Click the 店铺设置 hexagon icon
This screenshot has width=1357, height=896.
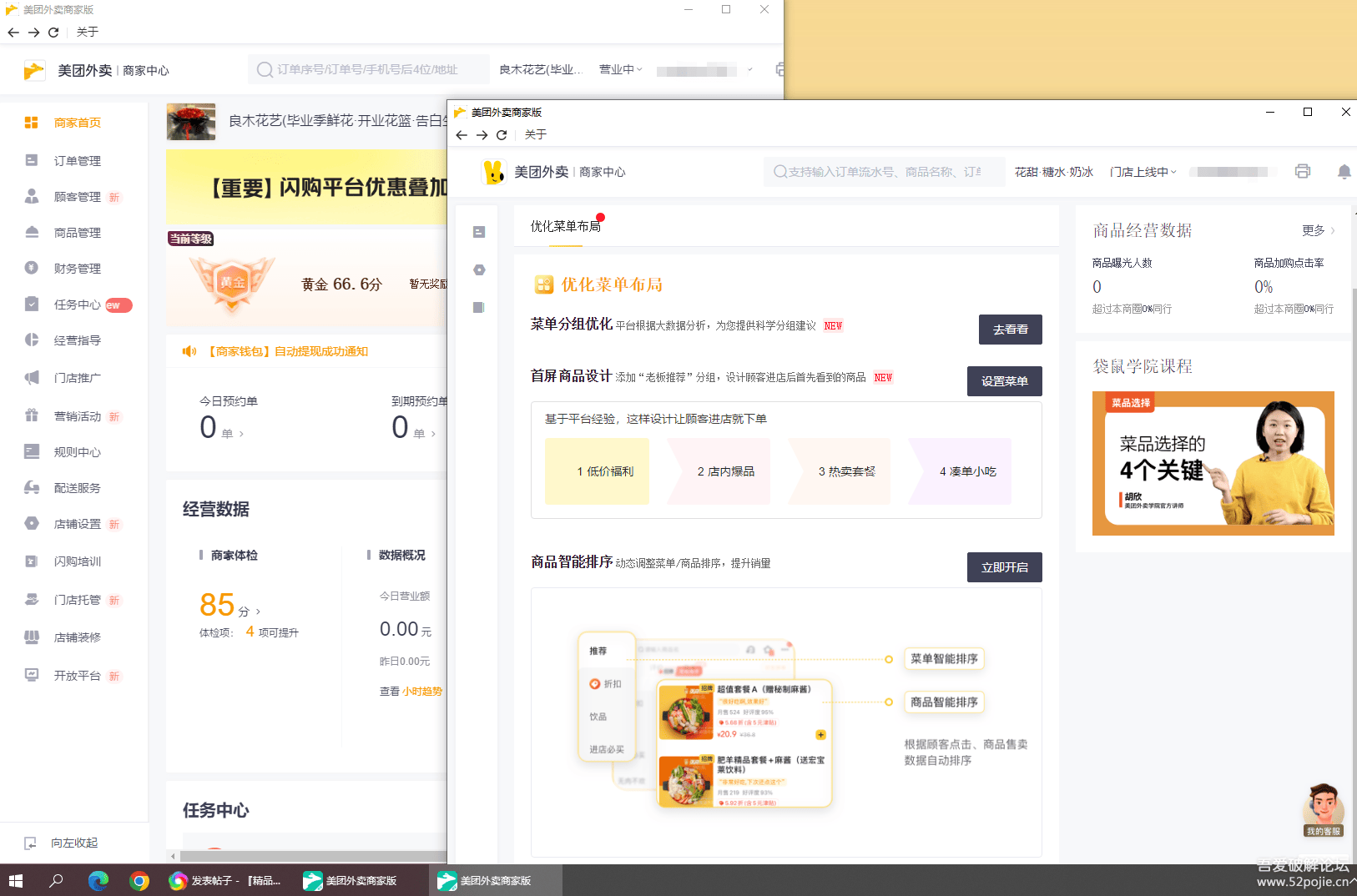coord(32,523)
